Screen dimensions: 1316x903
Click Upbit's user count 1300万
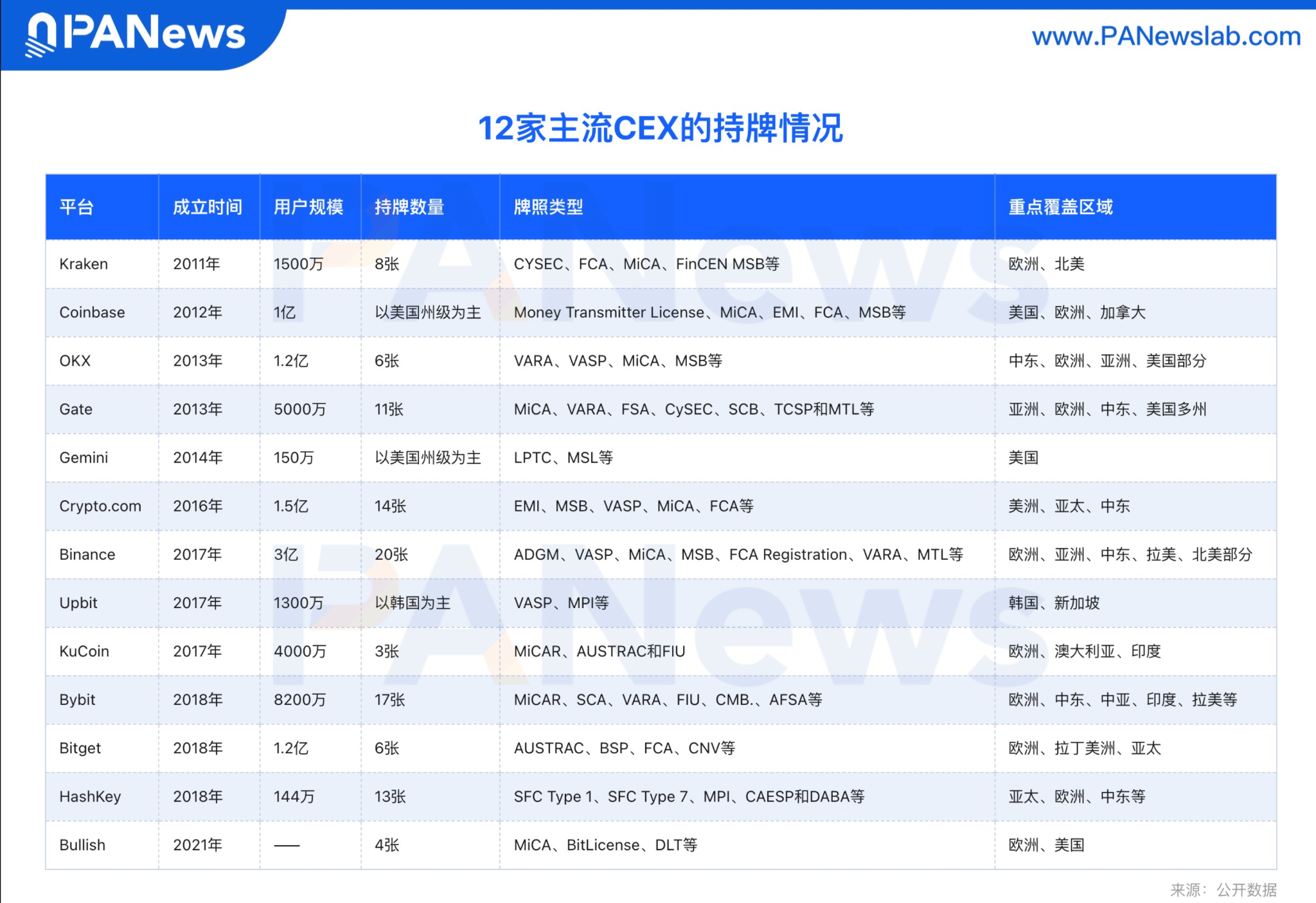pos(298,603)
